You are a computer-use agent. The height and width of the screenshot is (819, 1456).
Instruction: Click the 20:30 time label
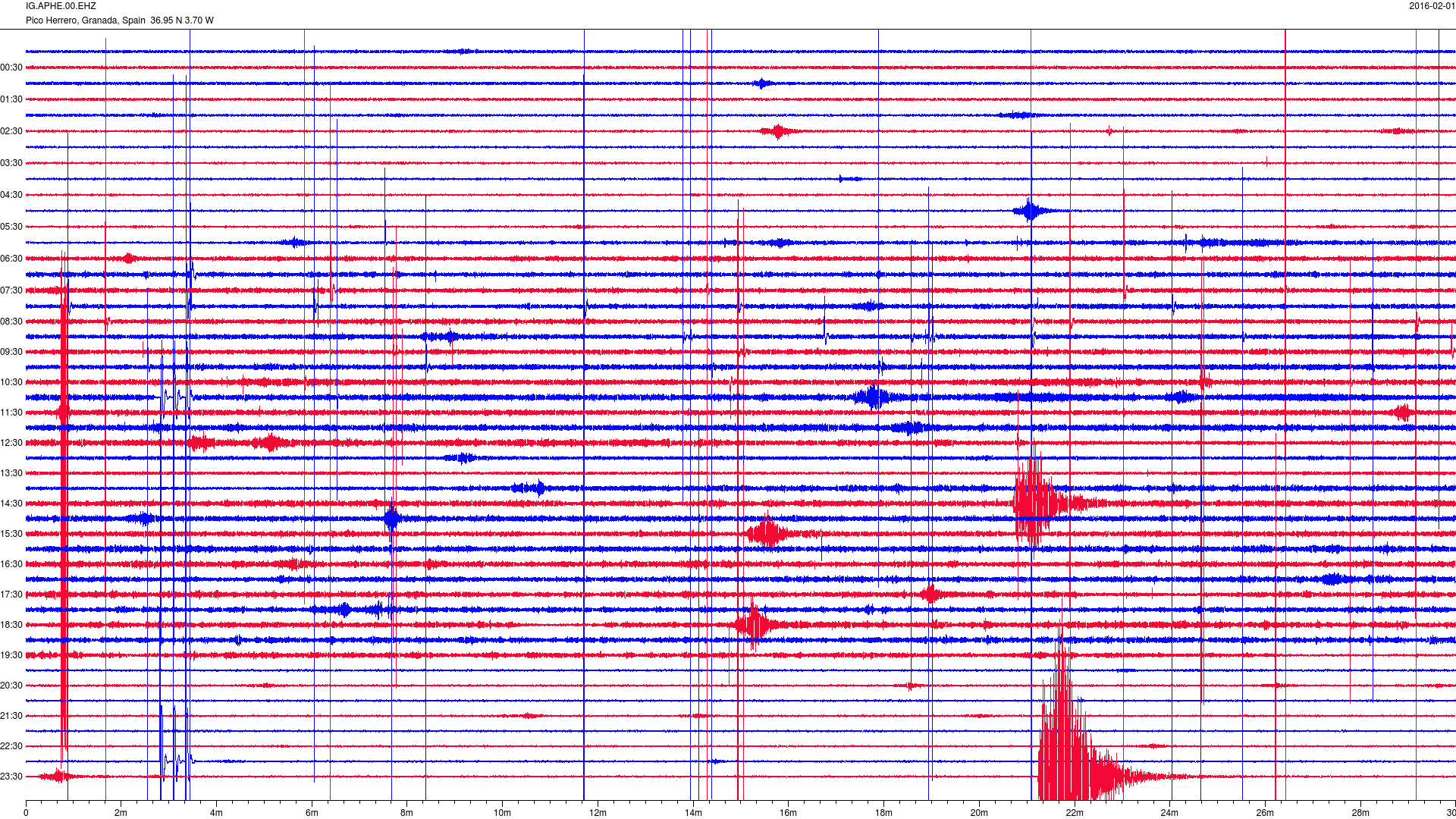pos(11,686)
